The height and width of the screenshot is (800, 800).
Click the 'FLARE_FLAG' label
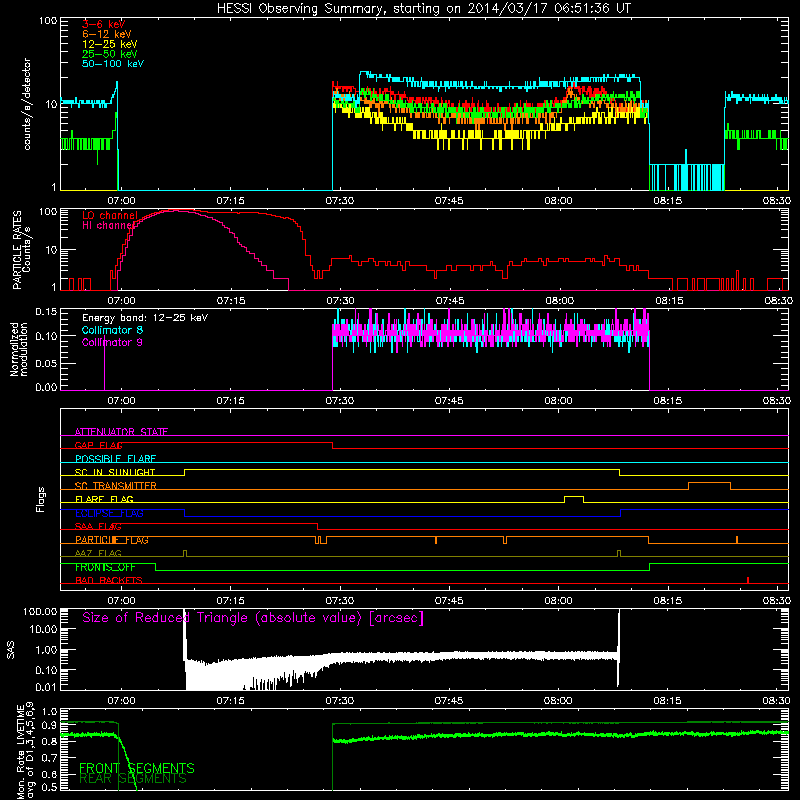click(x=104, y=499)
